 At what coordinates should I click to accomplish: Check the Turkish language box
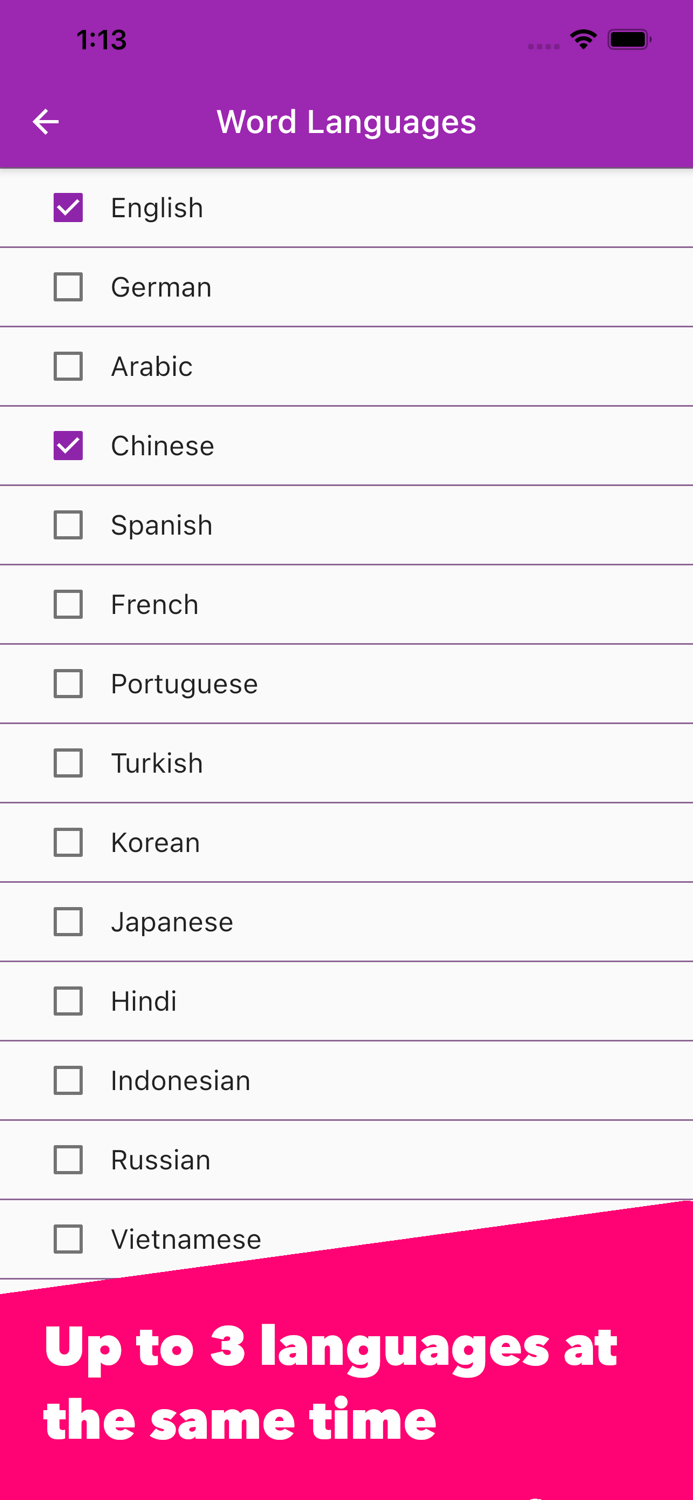click(x=68, y=763)
